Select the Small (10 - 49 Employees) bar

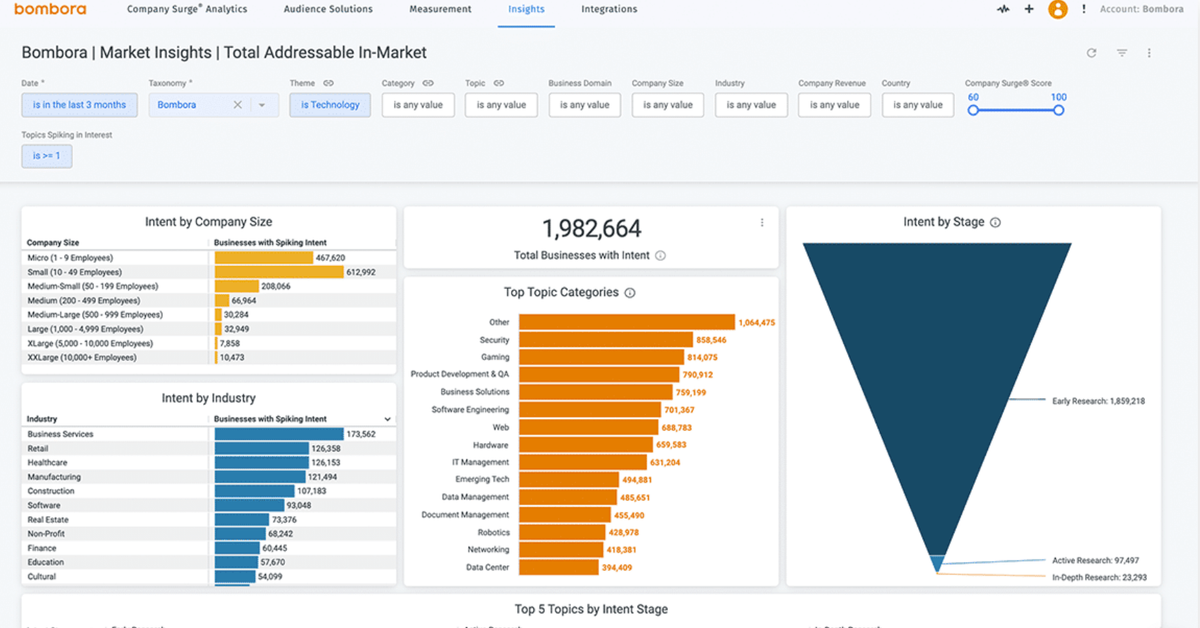(279, 272)
